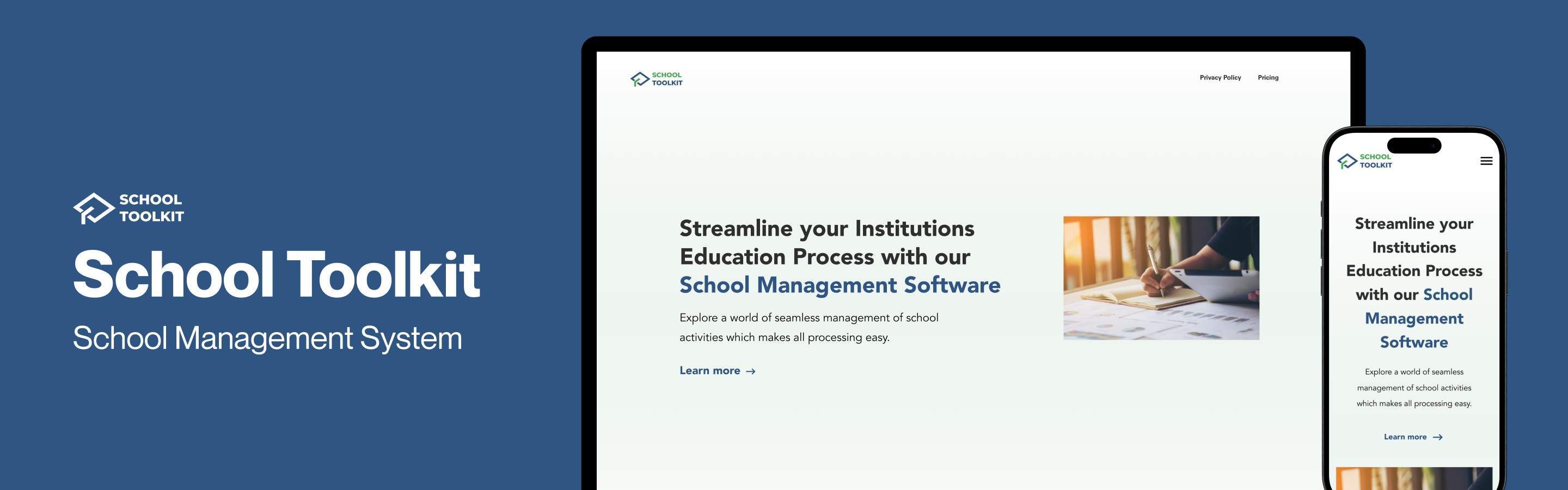1568x490 pixels.
Task: Click the arrow next to phone Learn more
Action: pyautogui.click(x=1438, y=438)
